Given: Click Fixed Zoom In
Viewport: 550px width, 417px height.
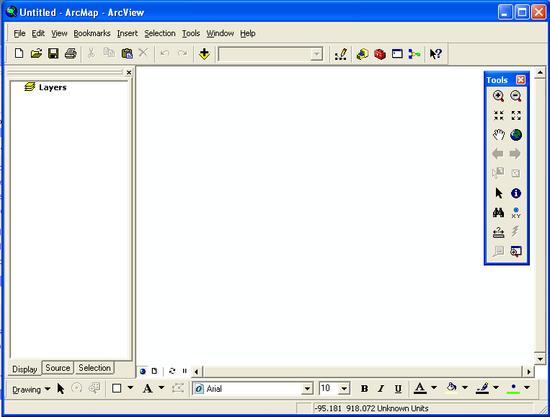Looking at the screenshot, I should (x=498, y=115).
